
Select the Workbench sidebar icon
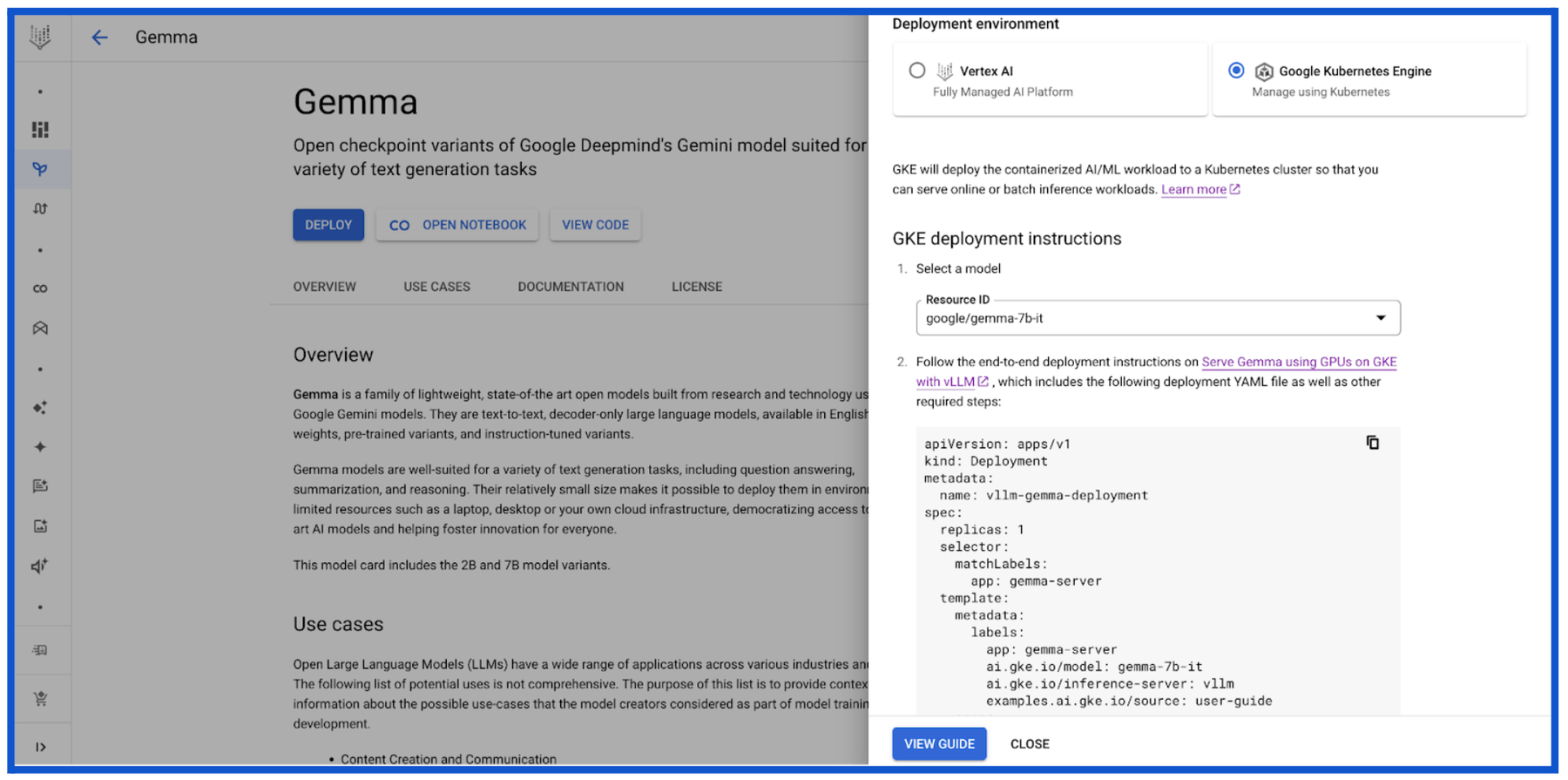pyautogui.click(x=40, y=328)
